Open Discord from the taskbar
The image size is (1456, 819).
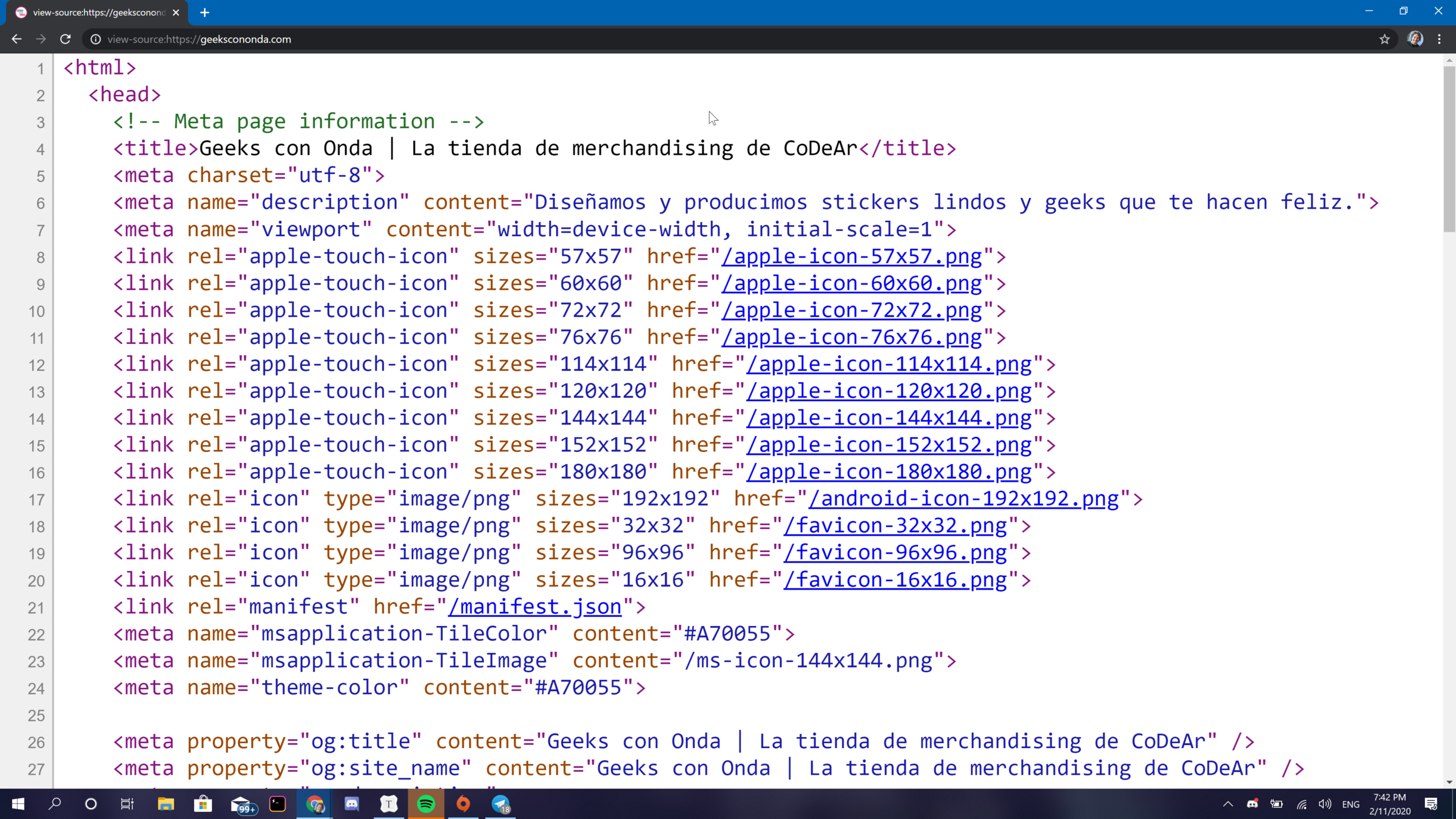(x=352, y=804)
